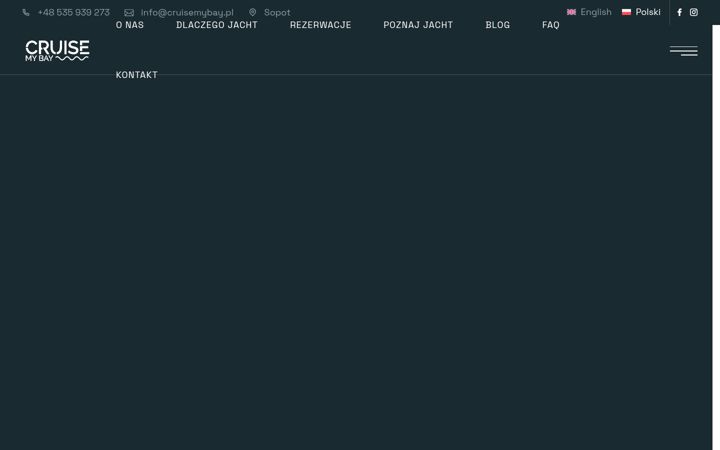
Task: Switch language to English
Action: point(596,12)
